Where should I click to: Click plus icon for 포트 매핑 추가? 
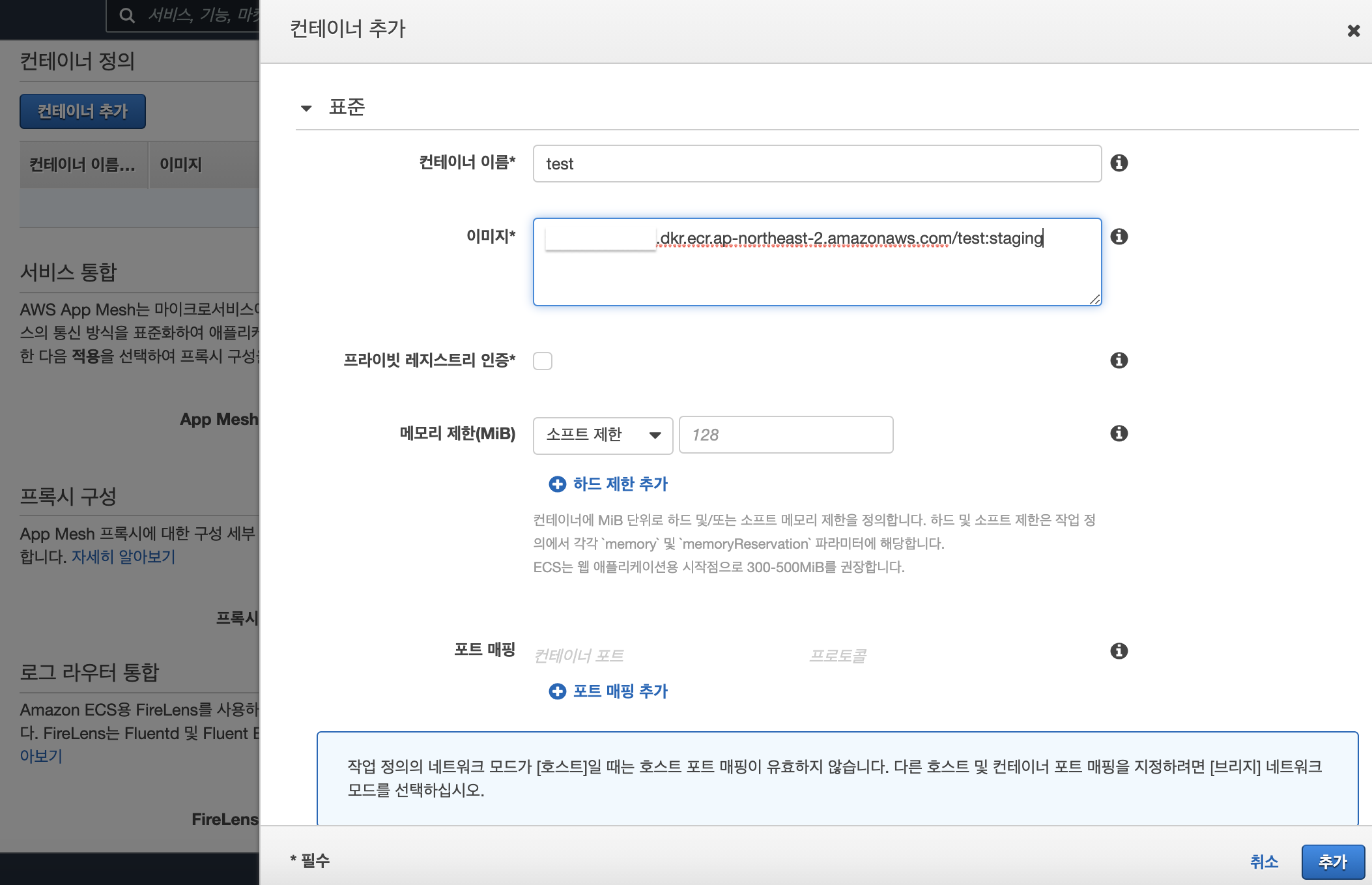click(557, 691)
